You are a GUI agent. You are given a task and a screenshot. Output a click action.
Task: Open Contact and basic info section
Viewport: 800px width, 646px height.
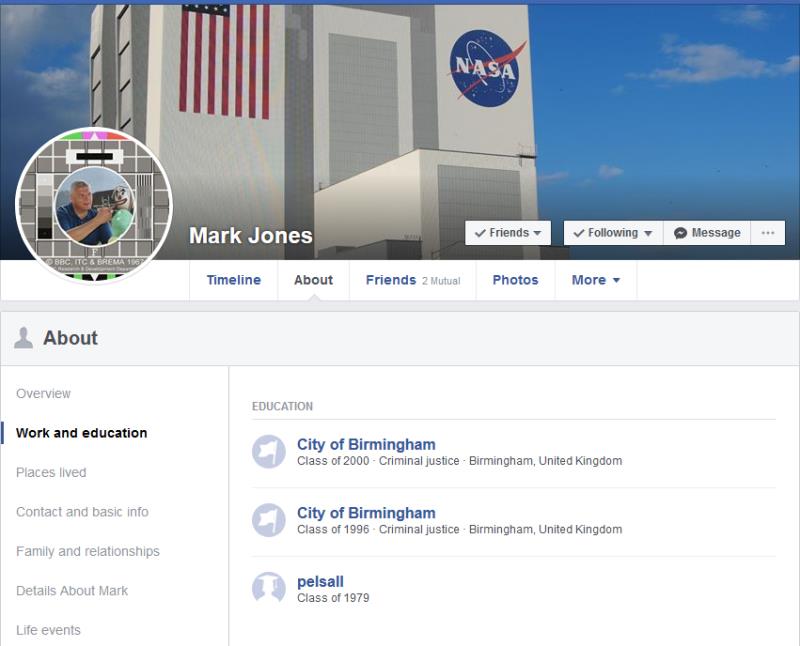[x=82, y=512]
